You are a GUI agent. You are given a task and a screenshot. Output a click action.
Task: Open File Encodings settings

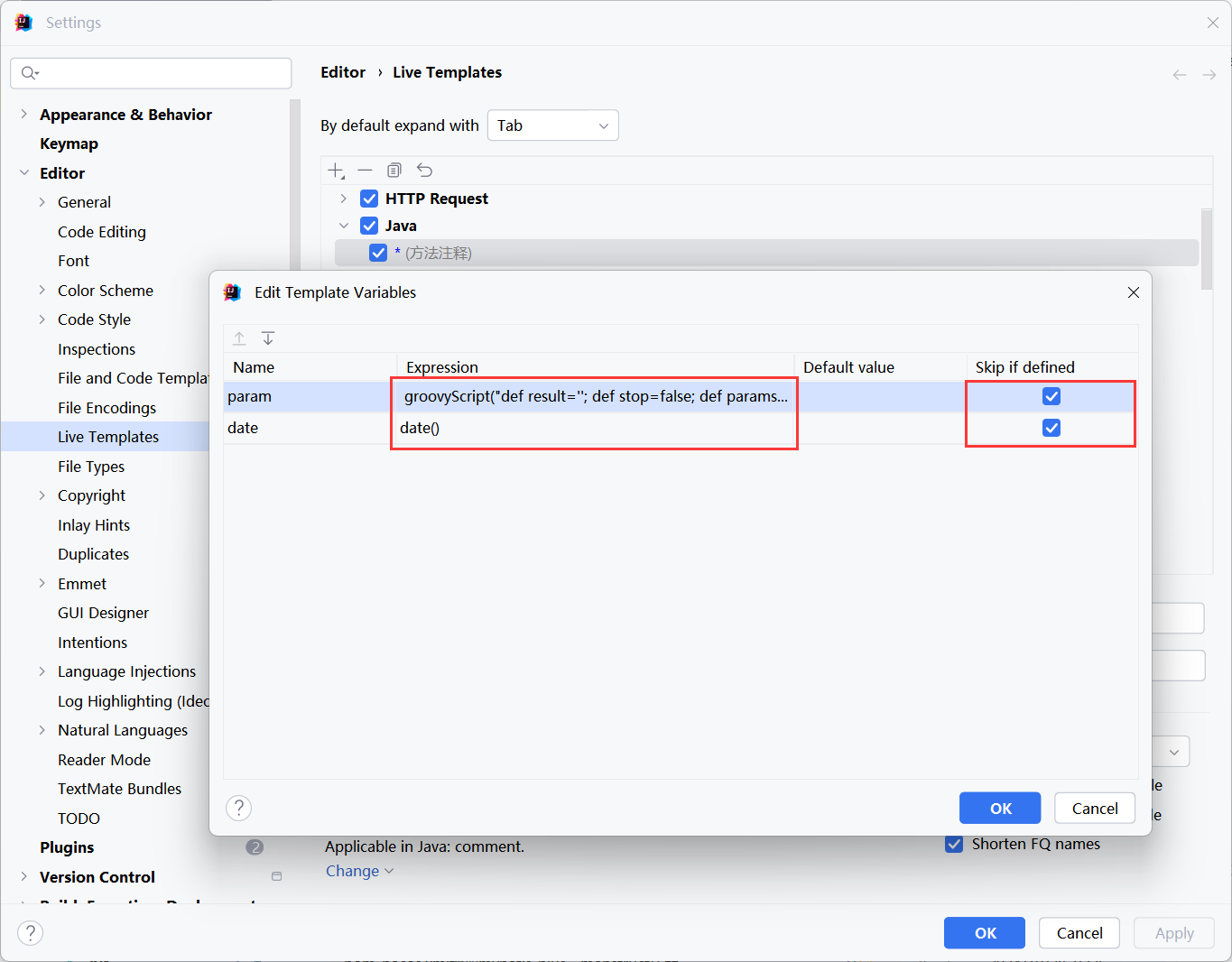[107, 408]
